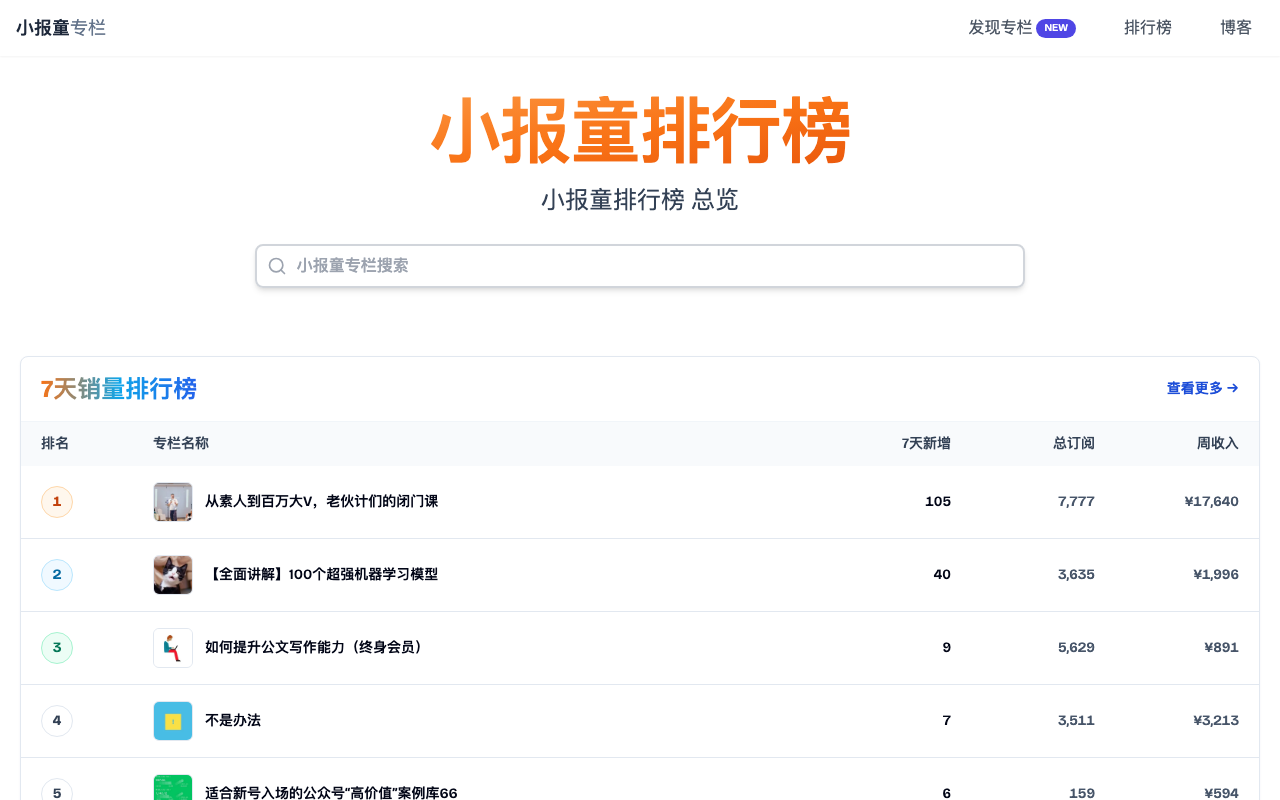
Task: Click the 总订阅 column header
Action: tap(1074, 443)
